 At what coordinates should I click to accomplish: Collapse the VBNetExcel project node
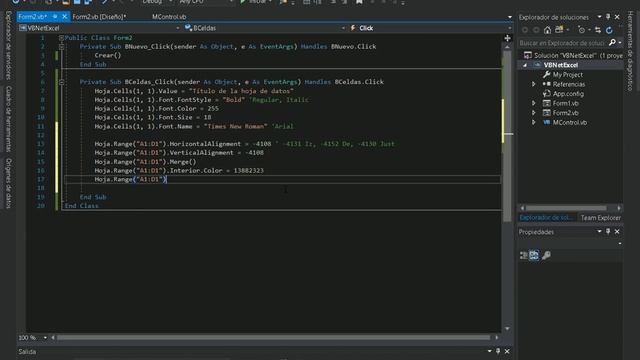coord(525,65)
